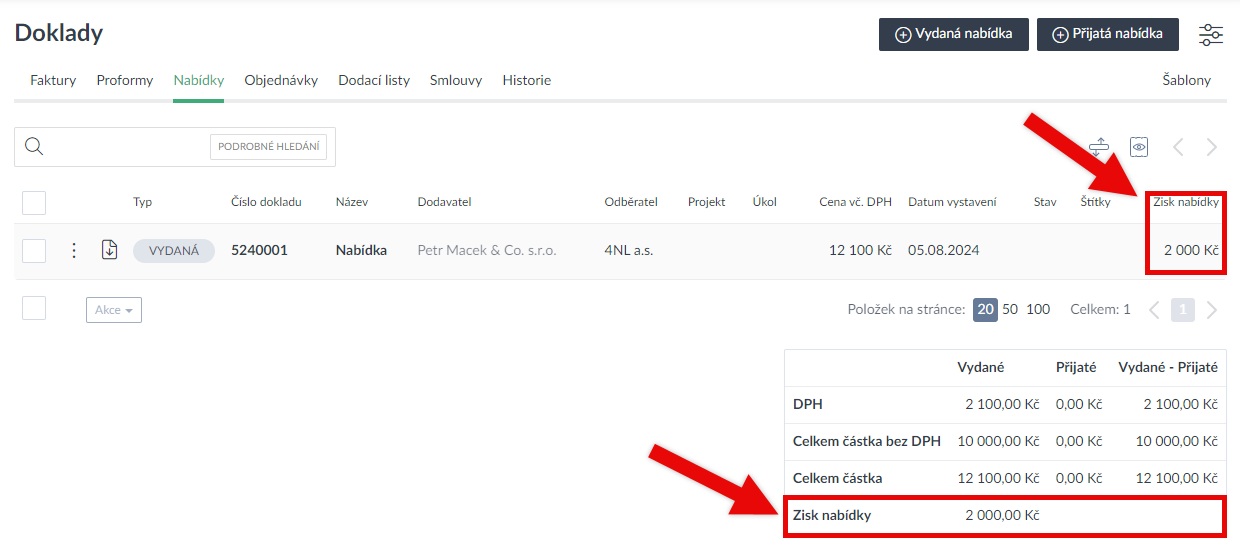The image size is (1240, 550).
Task: Open the Objednávky tab
Action: pos(281,81)
